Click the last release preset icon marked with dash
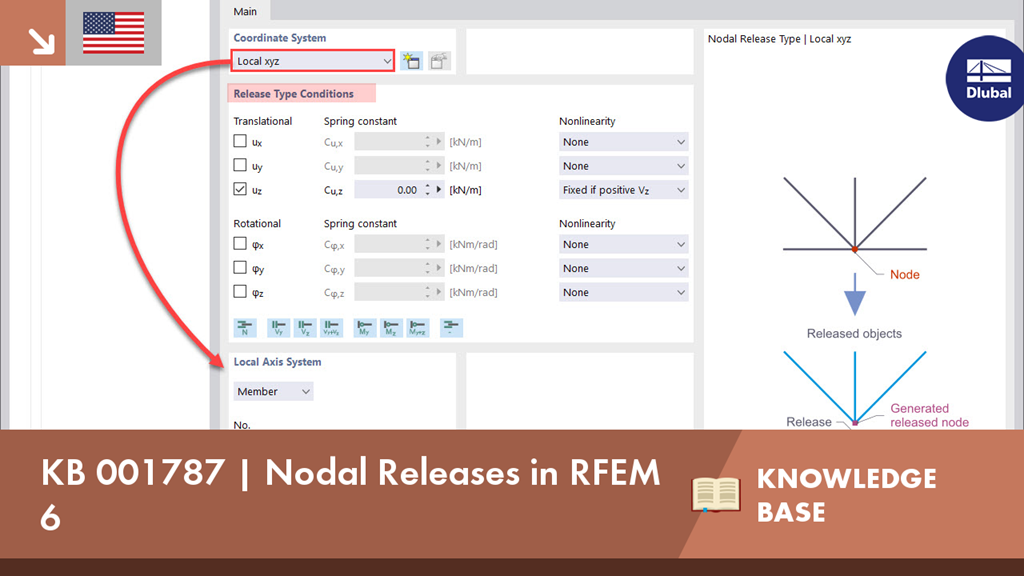Viewport: 1024px width, 576px height. click(451, 327)
